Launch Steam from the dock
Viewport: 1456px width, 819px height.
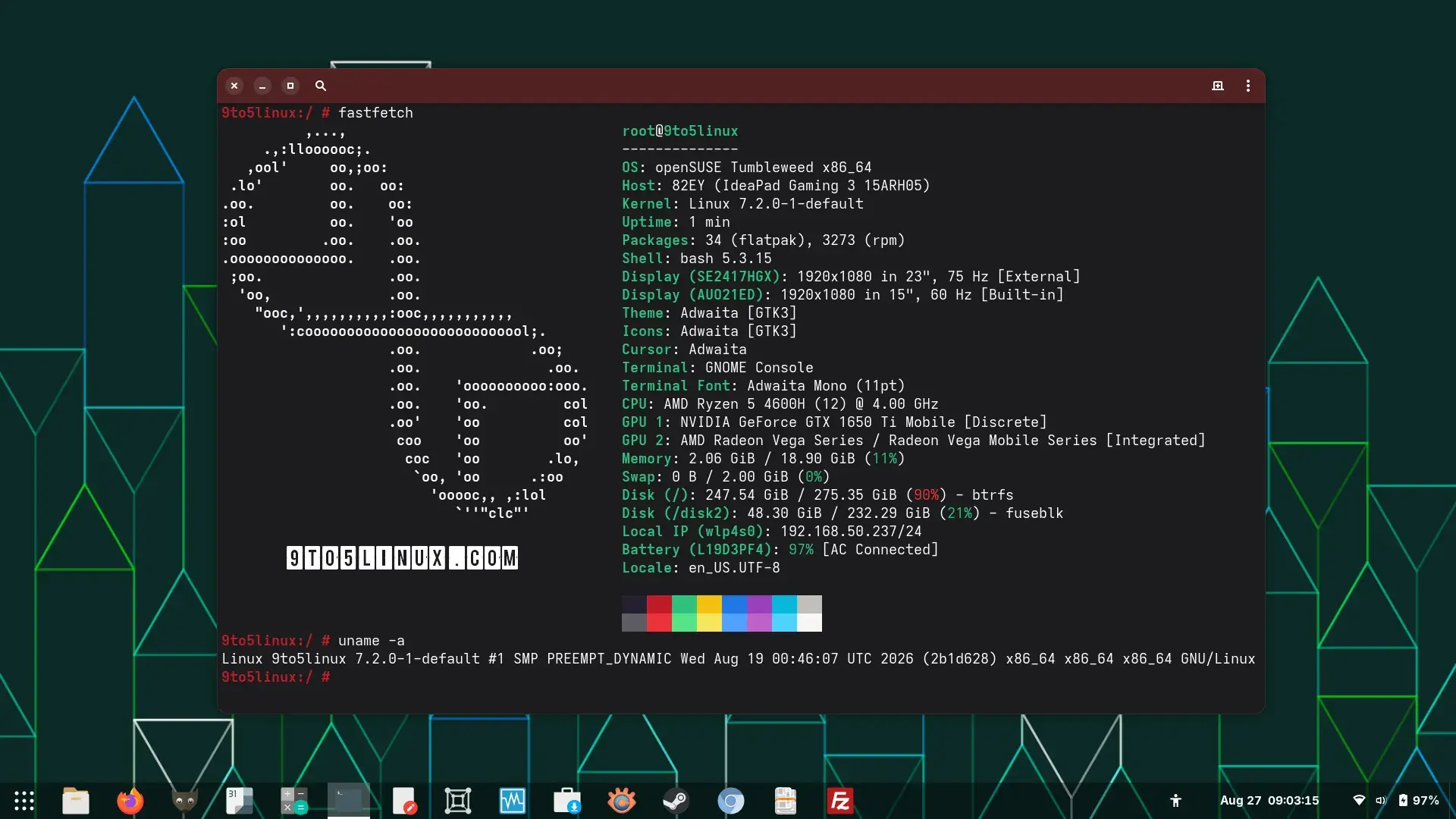click(676, 801)
